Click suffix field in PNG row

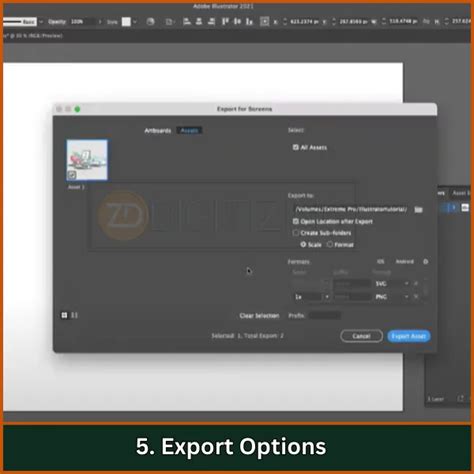(x=352, y=297)
